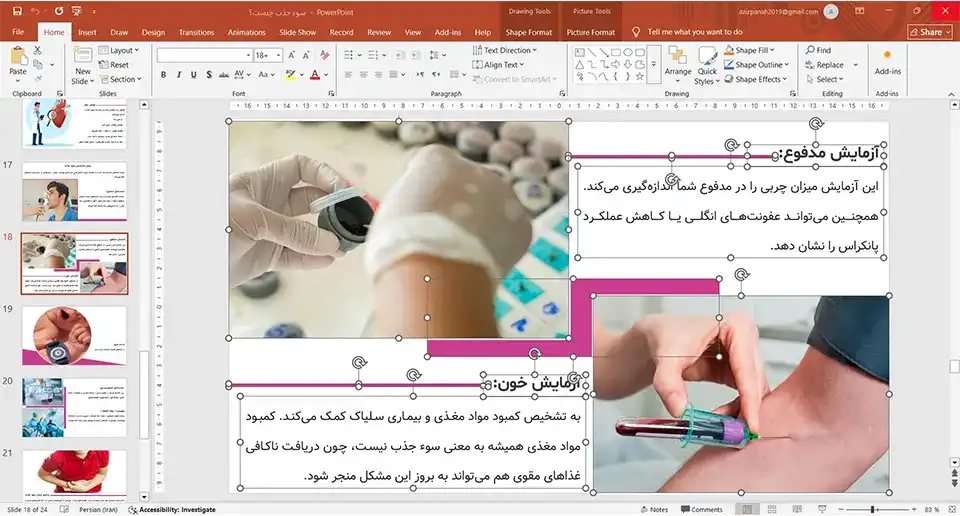This screenshot has height=516, width=960.
Task: Set right-to-left text direction in Paragraph group
Action: pos(436,75)
